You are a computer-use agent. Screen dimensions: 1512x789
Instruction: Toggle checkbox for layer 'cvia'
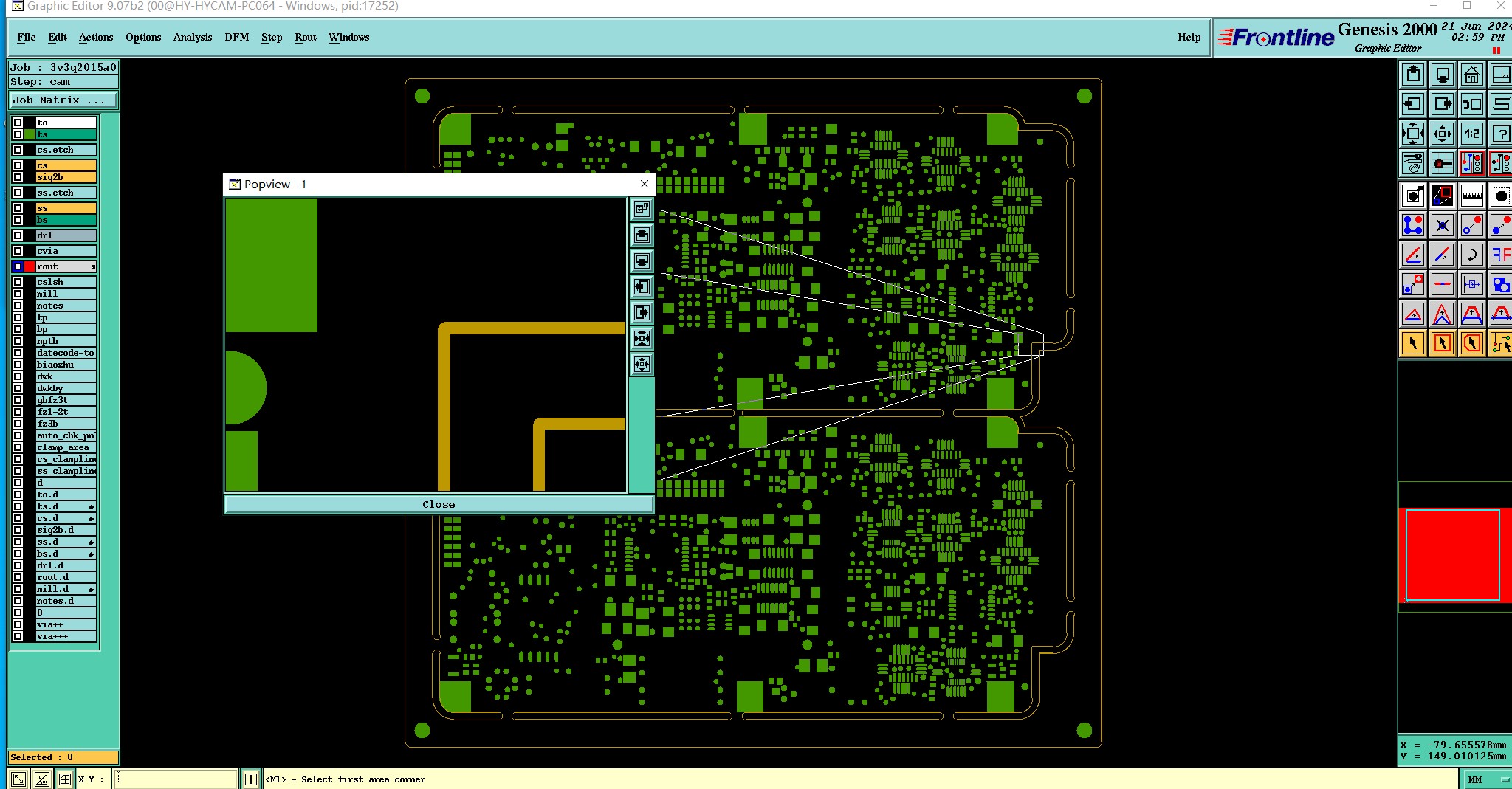[x=18, y=251]
